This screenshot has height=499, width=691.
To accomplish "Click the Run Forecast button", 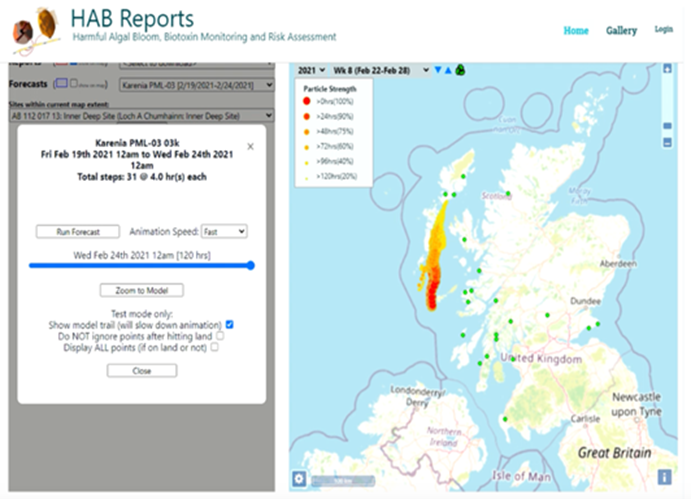I will (x=77, y=231).
